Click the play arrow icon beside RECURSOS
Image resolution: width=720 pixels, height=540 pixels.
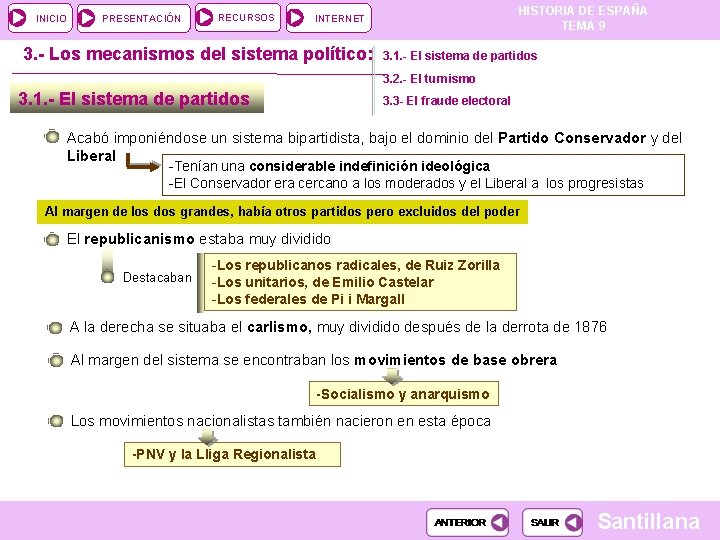click(204, 17)
